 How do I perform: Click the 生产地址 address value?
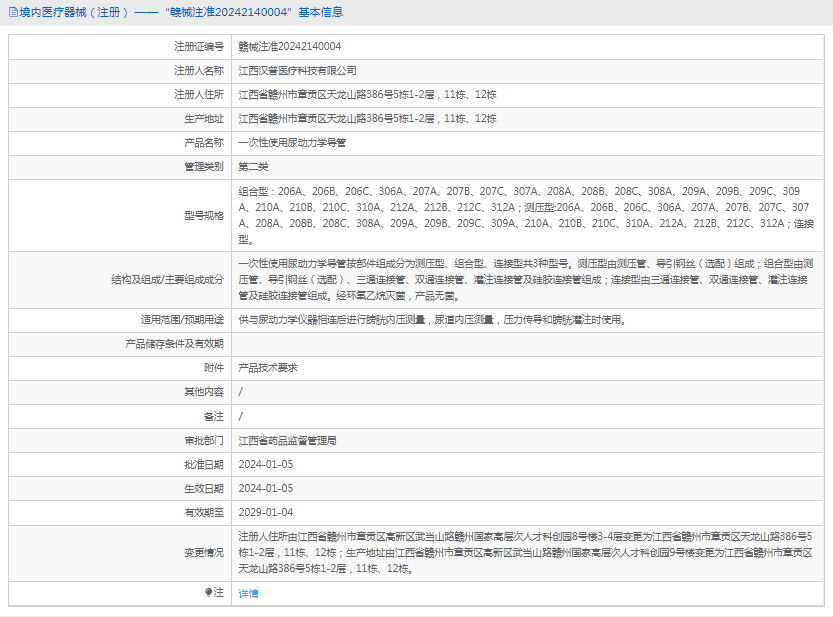368,119
